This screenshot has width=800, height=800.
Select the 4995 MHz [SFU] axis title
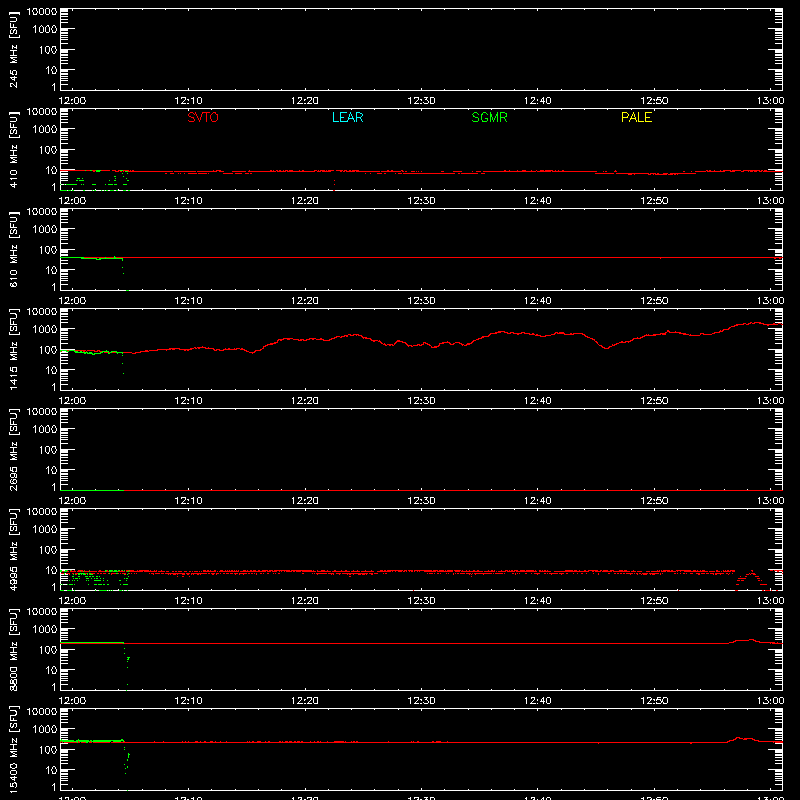tap(13, 549)
